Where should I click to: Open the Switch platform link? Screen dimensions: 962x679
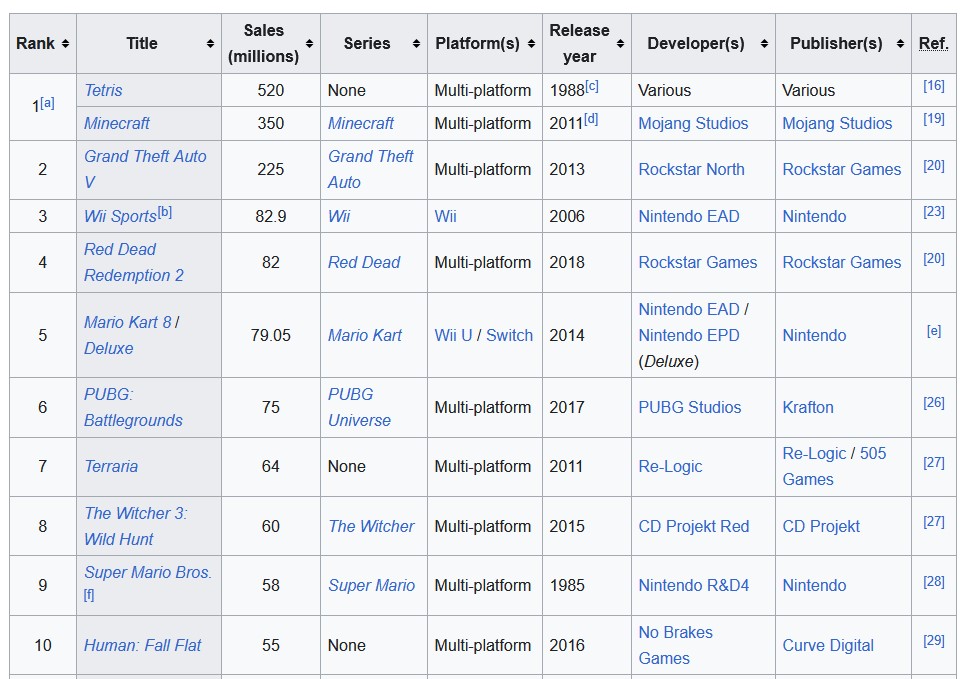[x=509, y=336]
